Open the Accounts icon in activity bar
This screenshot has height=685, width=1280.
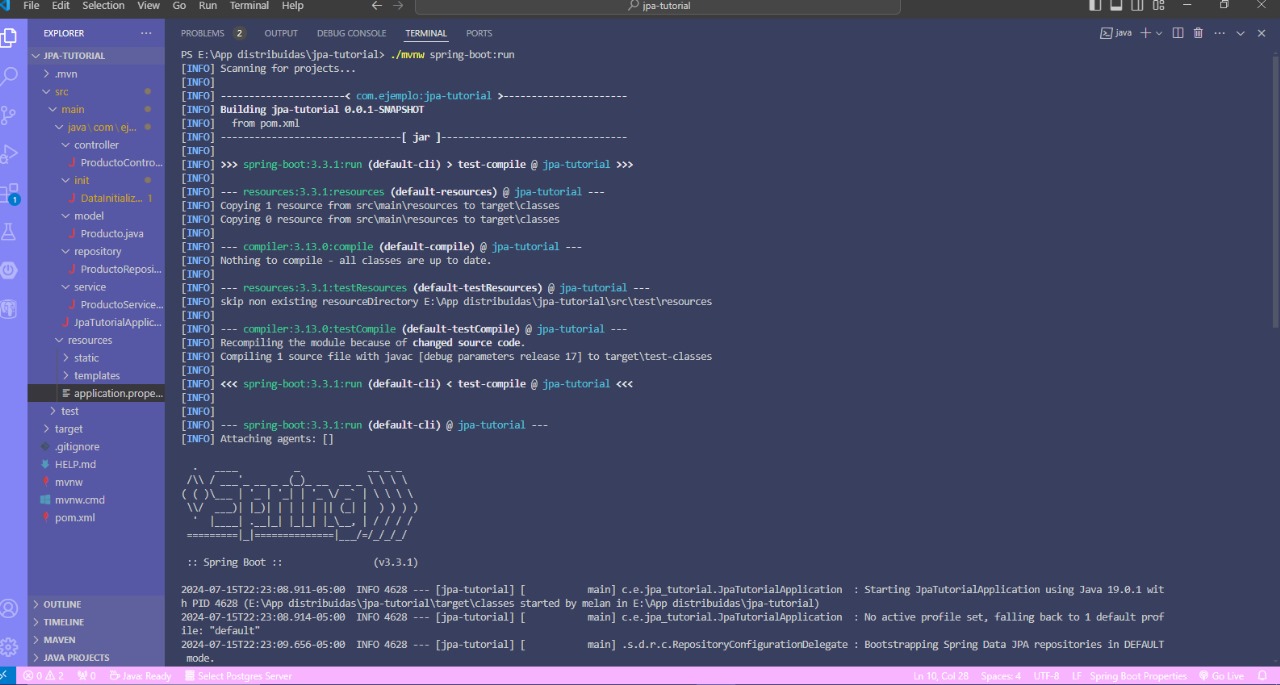[x=9, y=608]
